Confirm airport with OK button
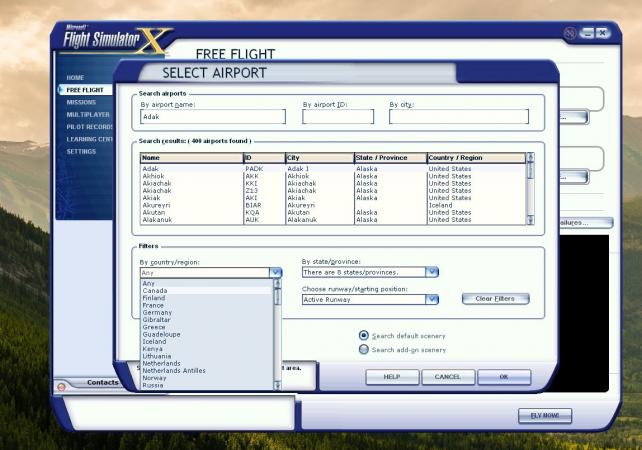 click(x=504, y=377)
